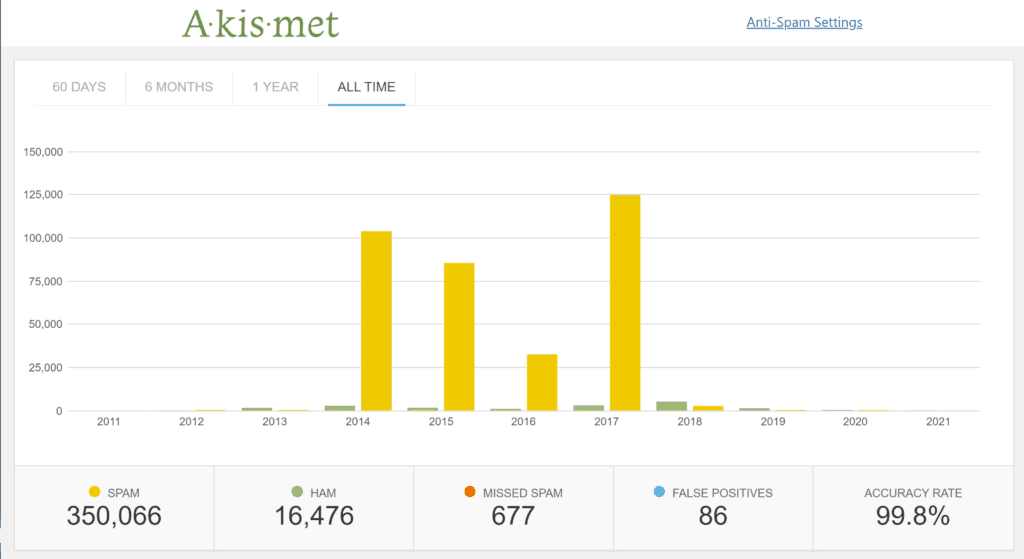Click the 2018 axis label
Image resolution: width=1024 pixels, height=559 pixels.
pyautogui.click(x=690, y=422)
